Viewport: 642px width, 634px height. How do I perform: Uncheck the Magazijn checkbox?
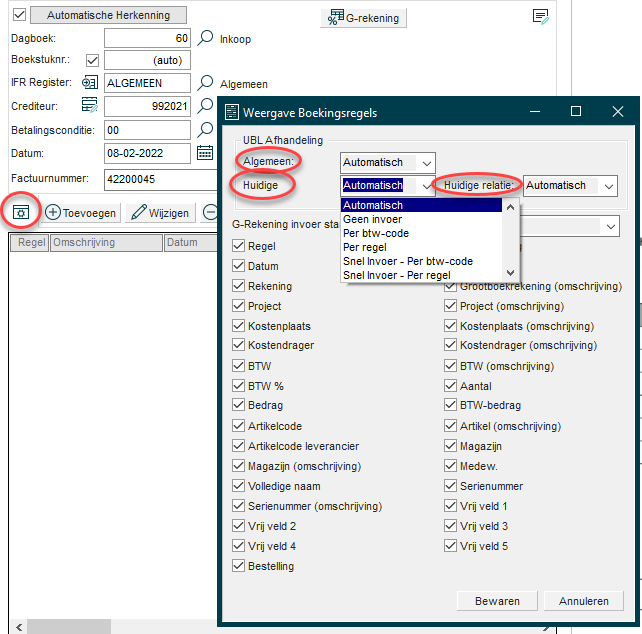click(450, 445)
